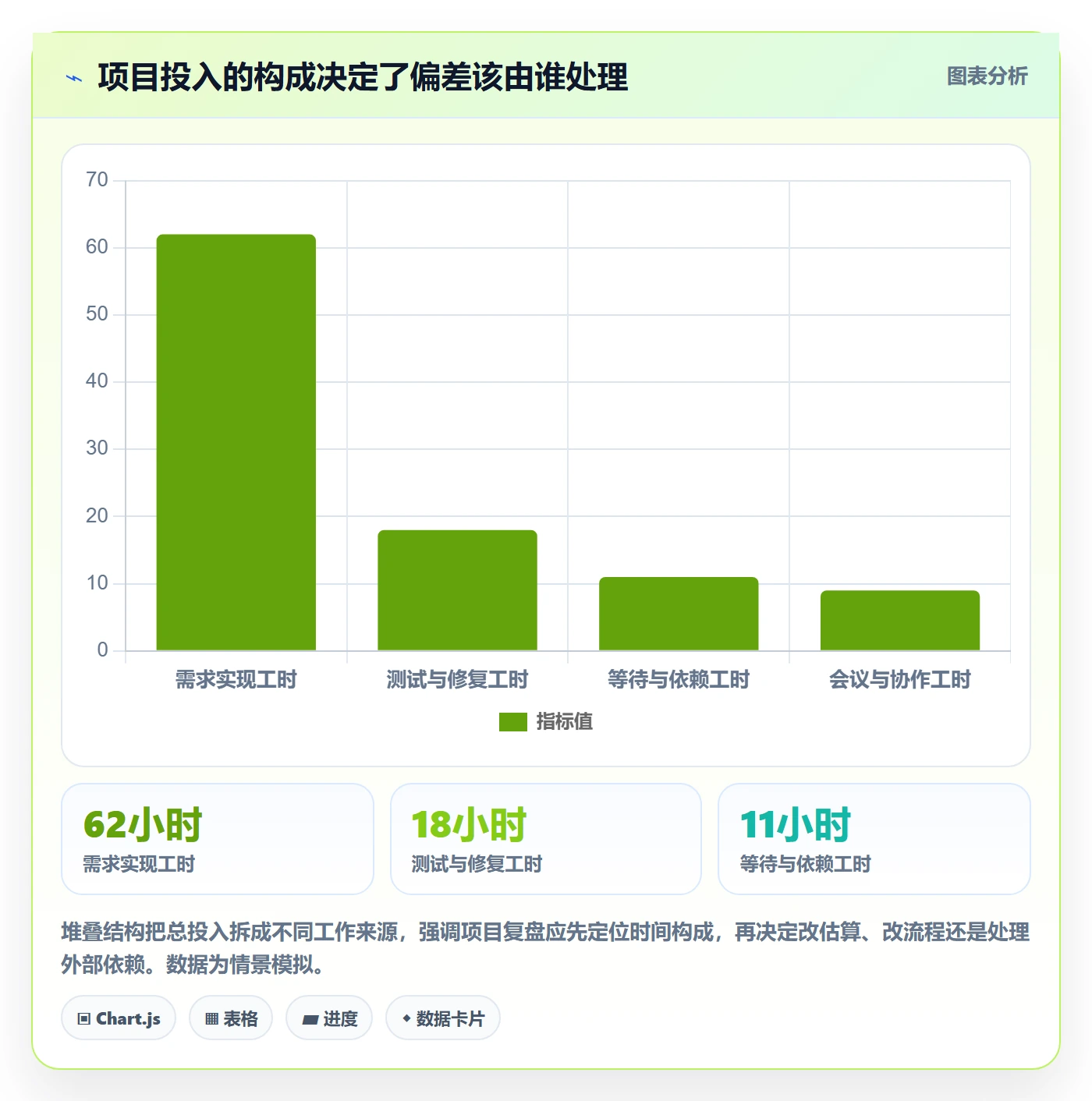The width and height of the screenshot is (1092, 1101).
Task: Click the diamond icon in 数据卡片 chip
Action: coord(406,1018)
